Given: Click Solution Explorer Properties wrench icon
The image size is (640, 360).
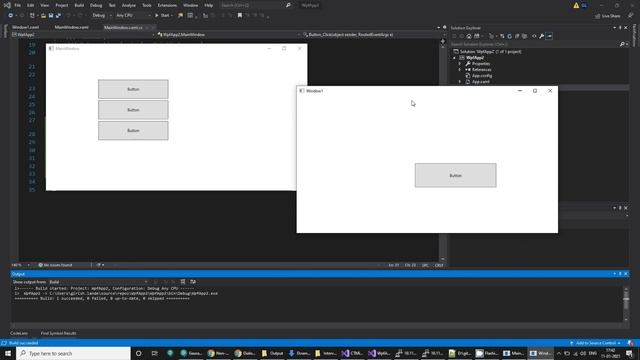Looking at the screenshot, I should point(541,36).
